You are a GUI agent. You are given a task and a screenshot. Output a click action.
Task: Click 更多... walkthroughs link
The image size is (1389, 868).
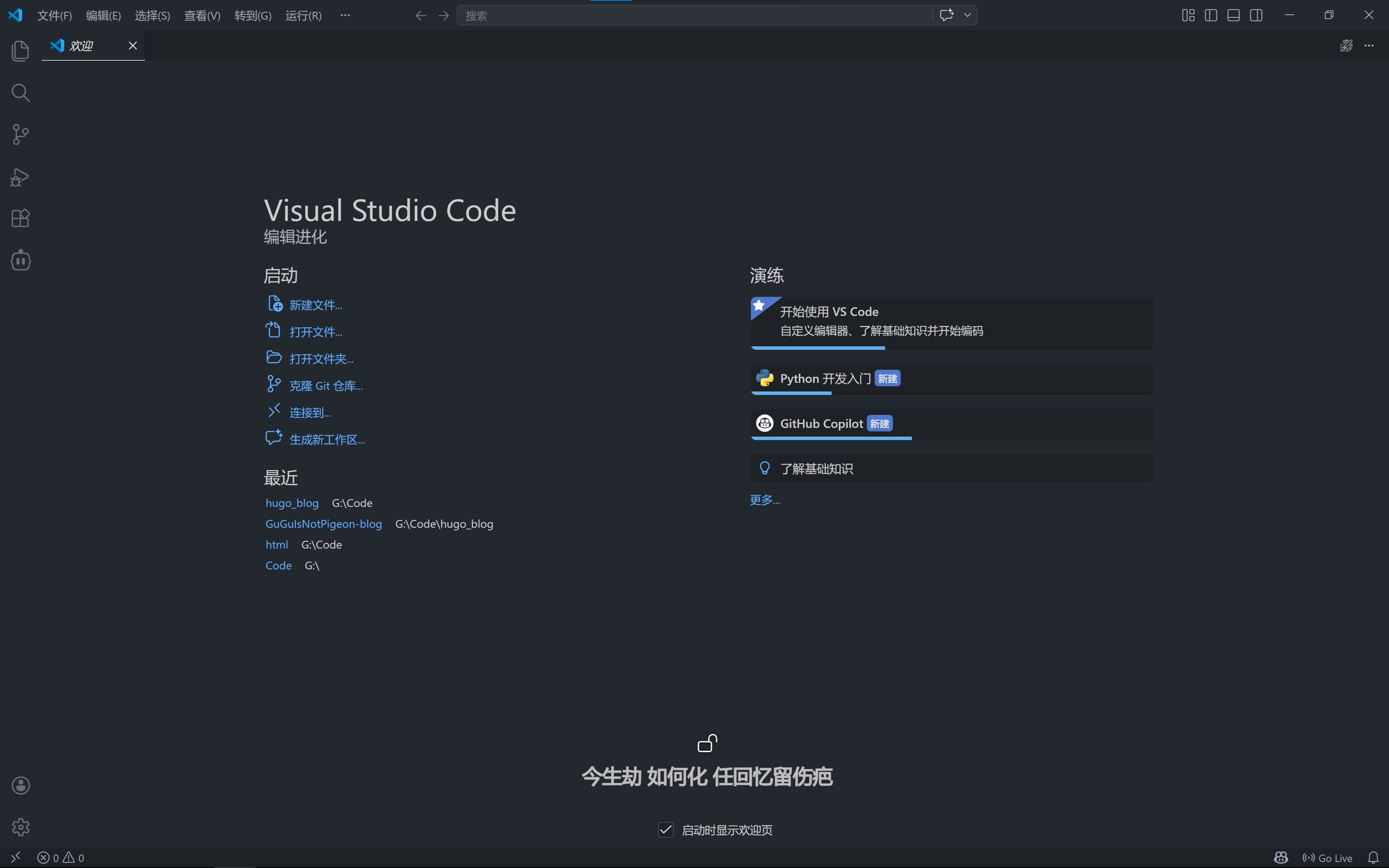click(x=764, y=500)
